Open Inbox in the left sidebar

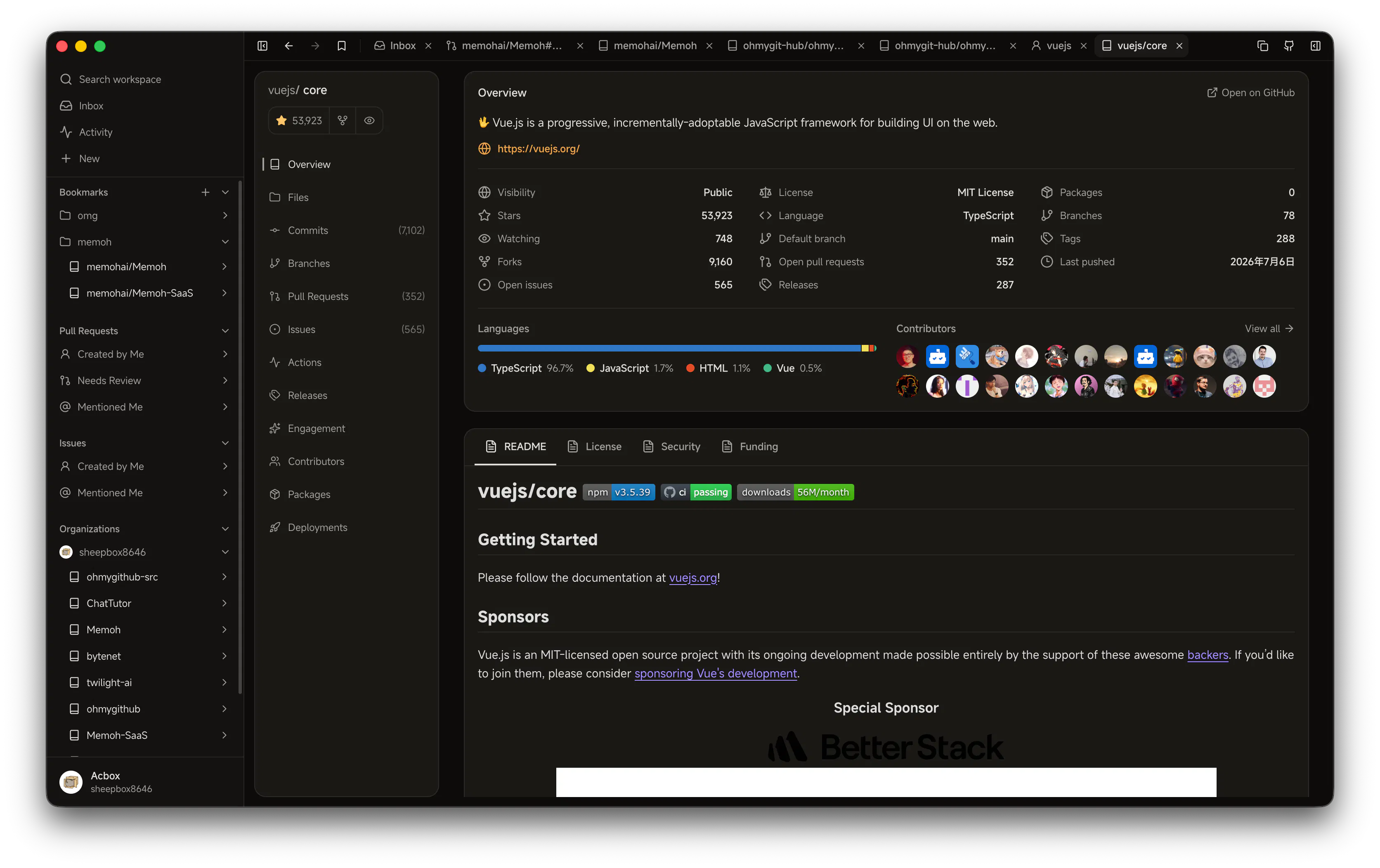[x=144, y=106]
